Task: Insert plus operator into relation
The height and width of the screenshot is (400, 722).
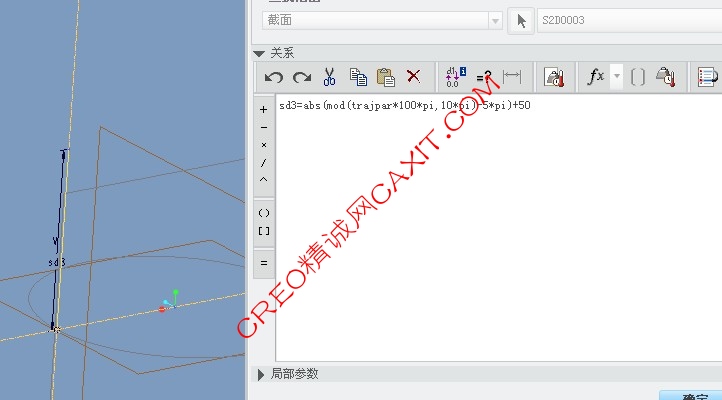Action: (x=263, y=110)
